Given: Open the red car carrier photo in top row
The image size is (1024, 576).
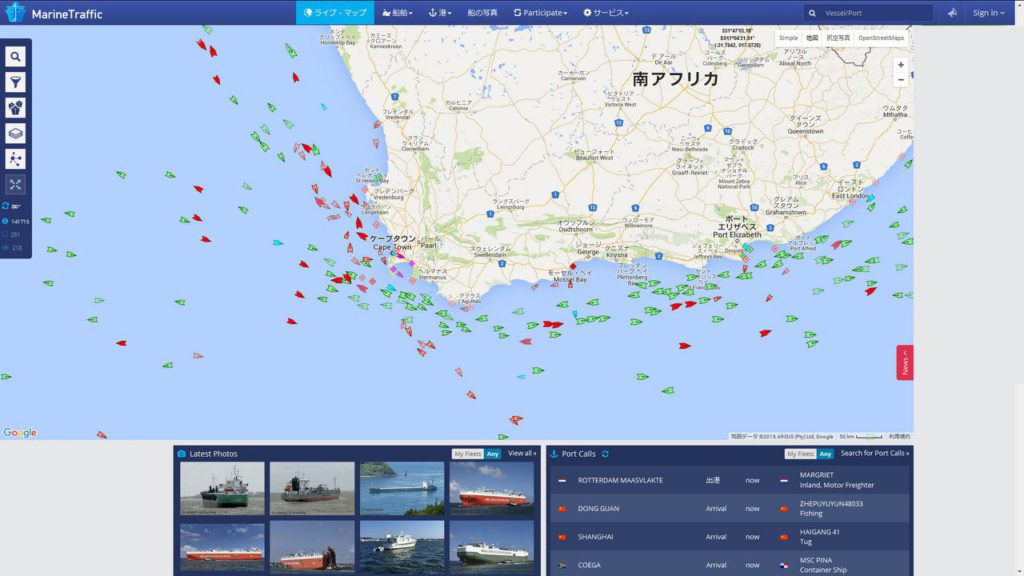Looking at the screenshot, I should [492, 488].
